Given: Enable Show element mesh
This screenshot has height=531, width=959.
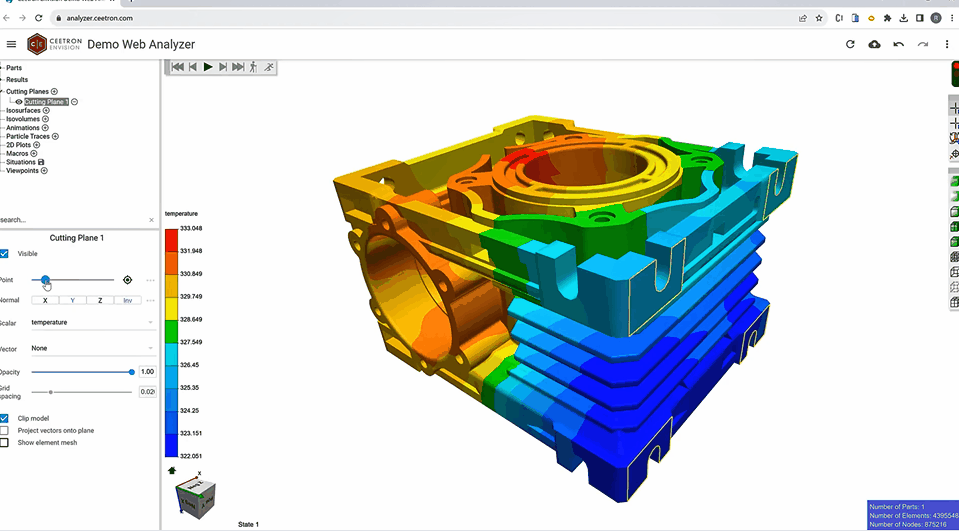Looking at the screenshot, I should click(4, 442).
